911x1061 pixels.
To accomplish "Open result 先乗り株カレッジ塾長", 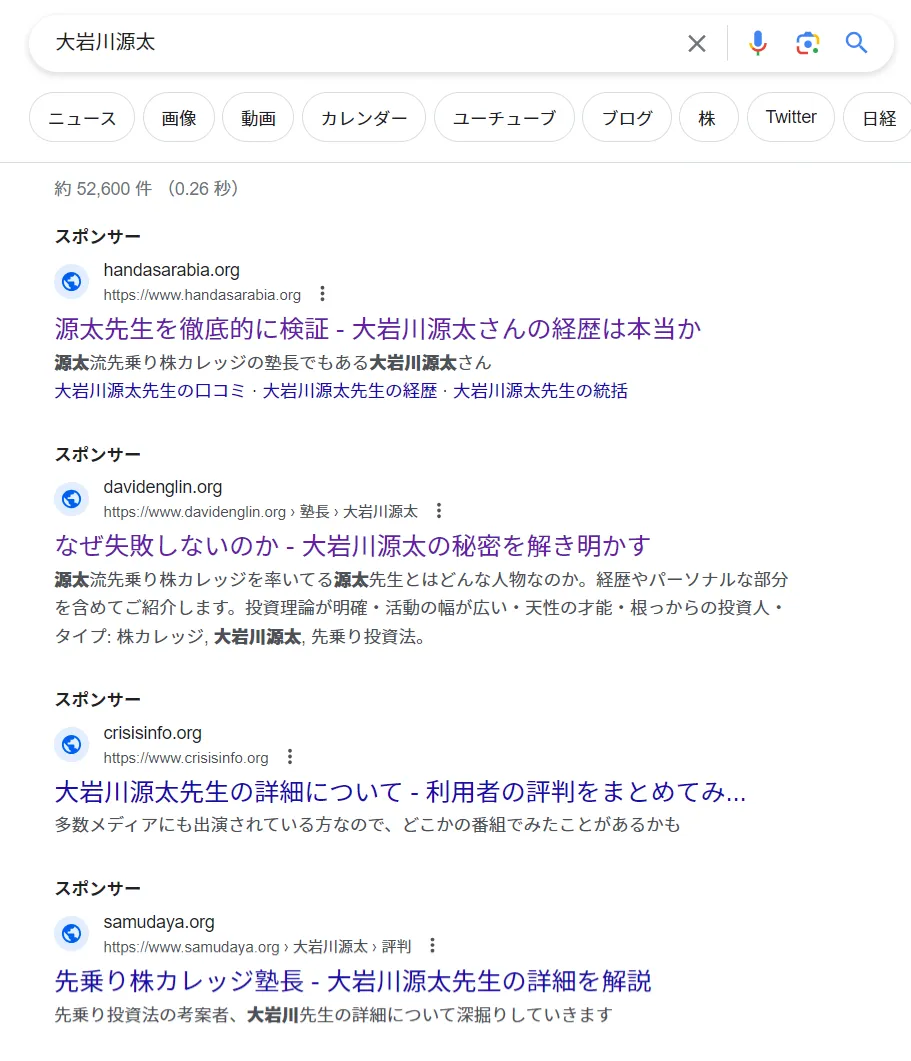I will 353,980.
